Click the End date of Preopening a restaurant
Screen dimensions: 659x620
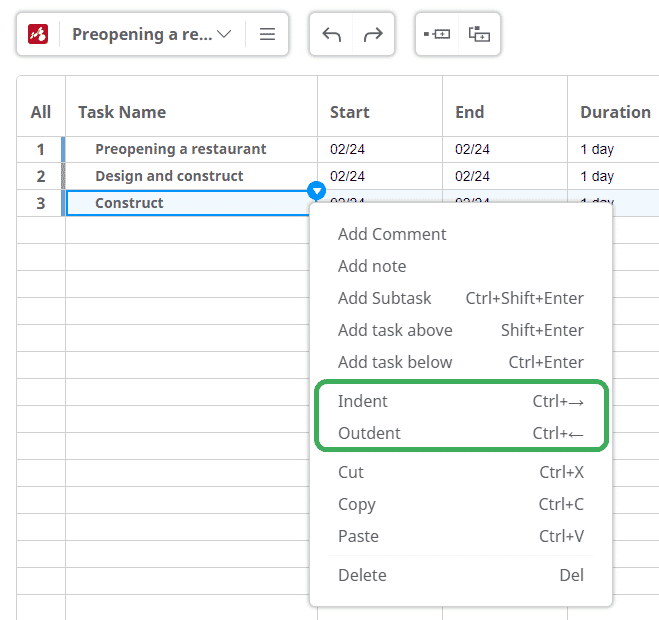472,149
